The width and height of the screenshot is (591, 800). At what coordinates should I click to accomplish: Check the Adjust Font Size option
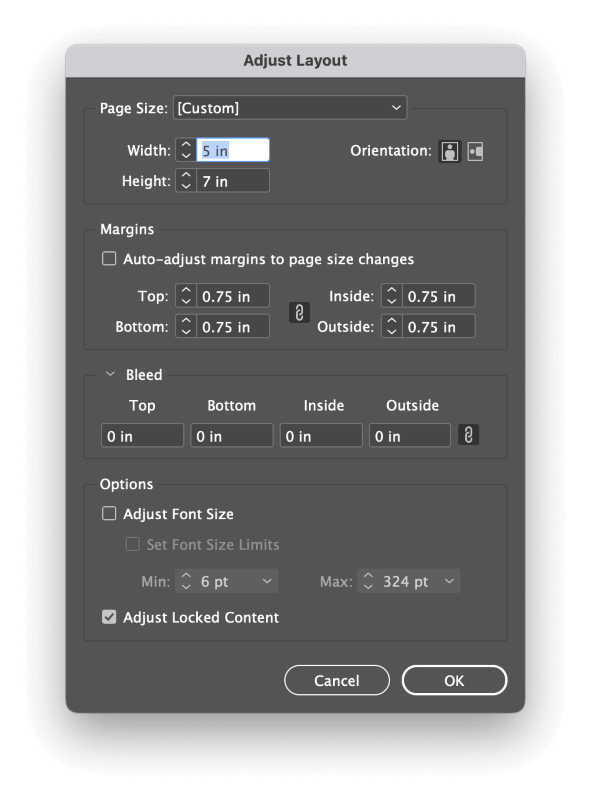(109, 513)
